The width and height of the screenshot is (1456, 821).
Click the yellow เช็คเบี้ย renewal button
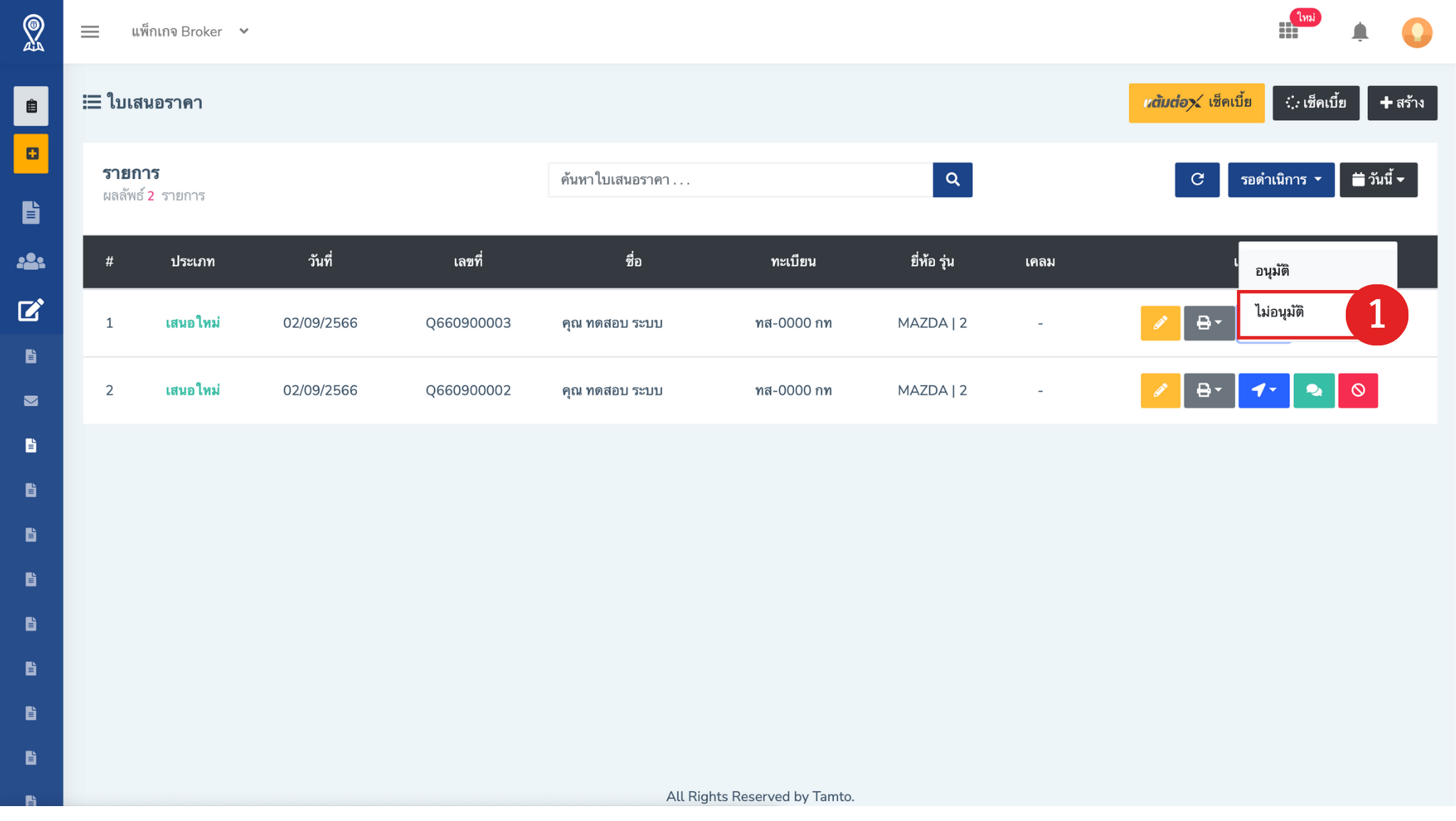pos(1197,103)
